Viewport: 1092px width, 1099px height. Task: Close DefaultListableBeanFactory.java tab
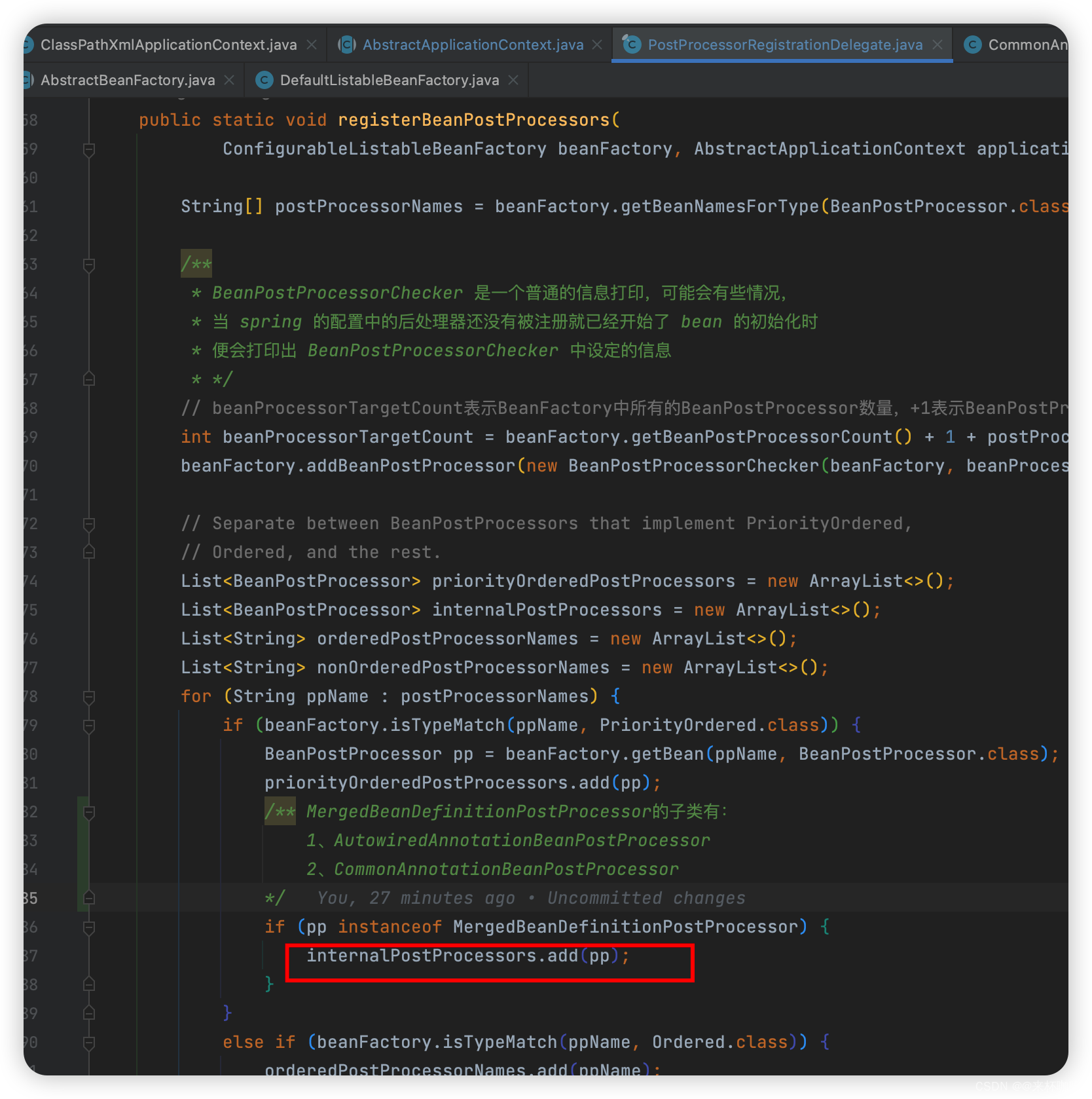point(513,80)
